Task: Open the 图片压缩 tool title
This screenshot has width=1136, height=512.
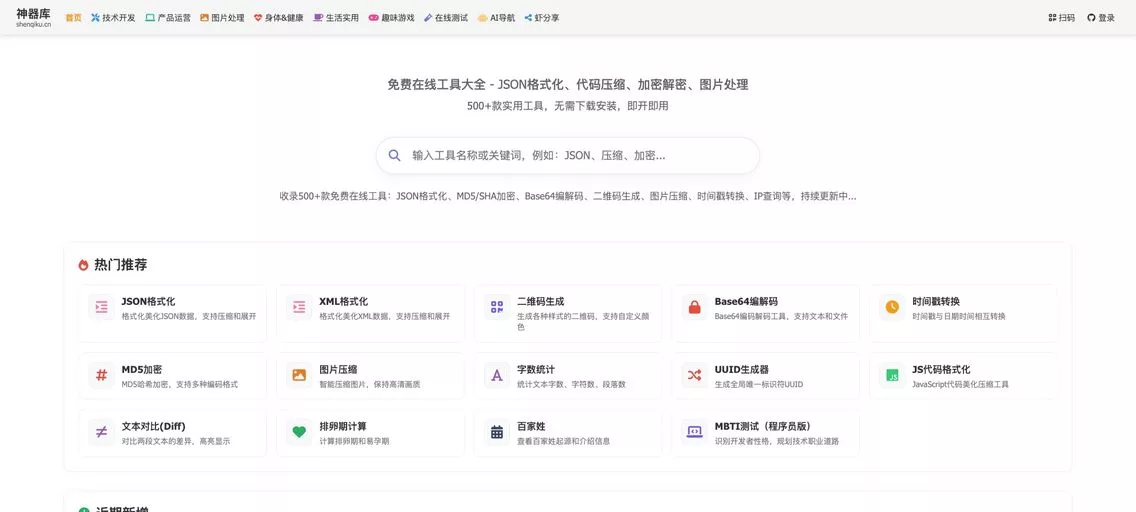Action: click(338, 369)
